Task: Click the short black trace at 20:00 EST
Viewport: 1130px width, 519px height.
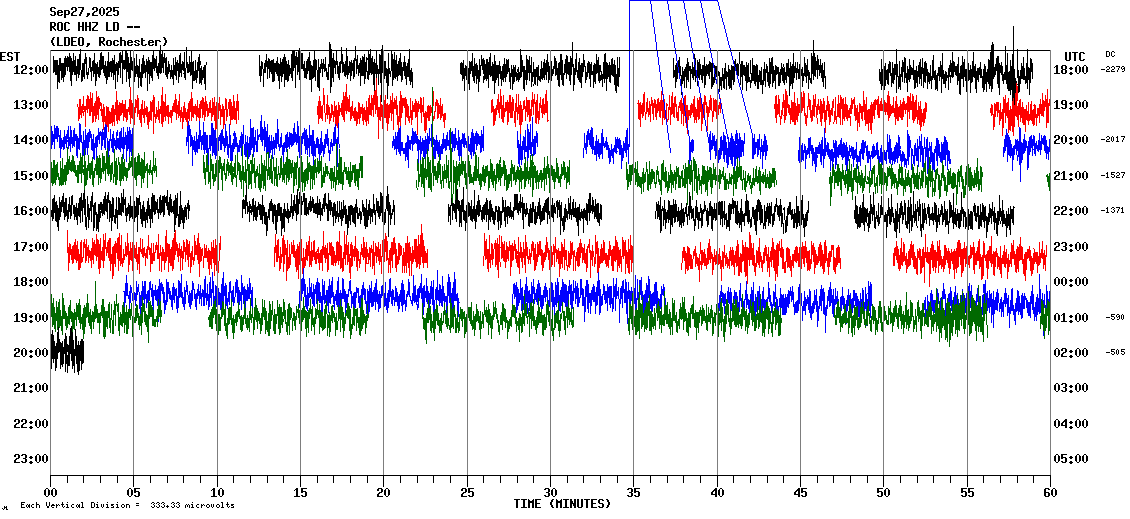Action: coord(67,352)
